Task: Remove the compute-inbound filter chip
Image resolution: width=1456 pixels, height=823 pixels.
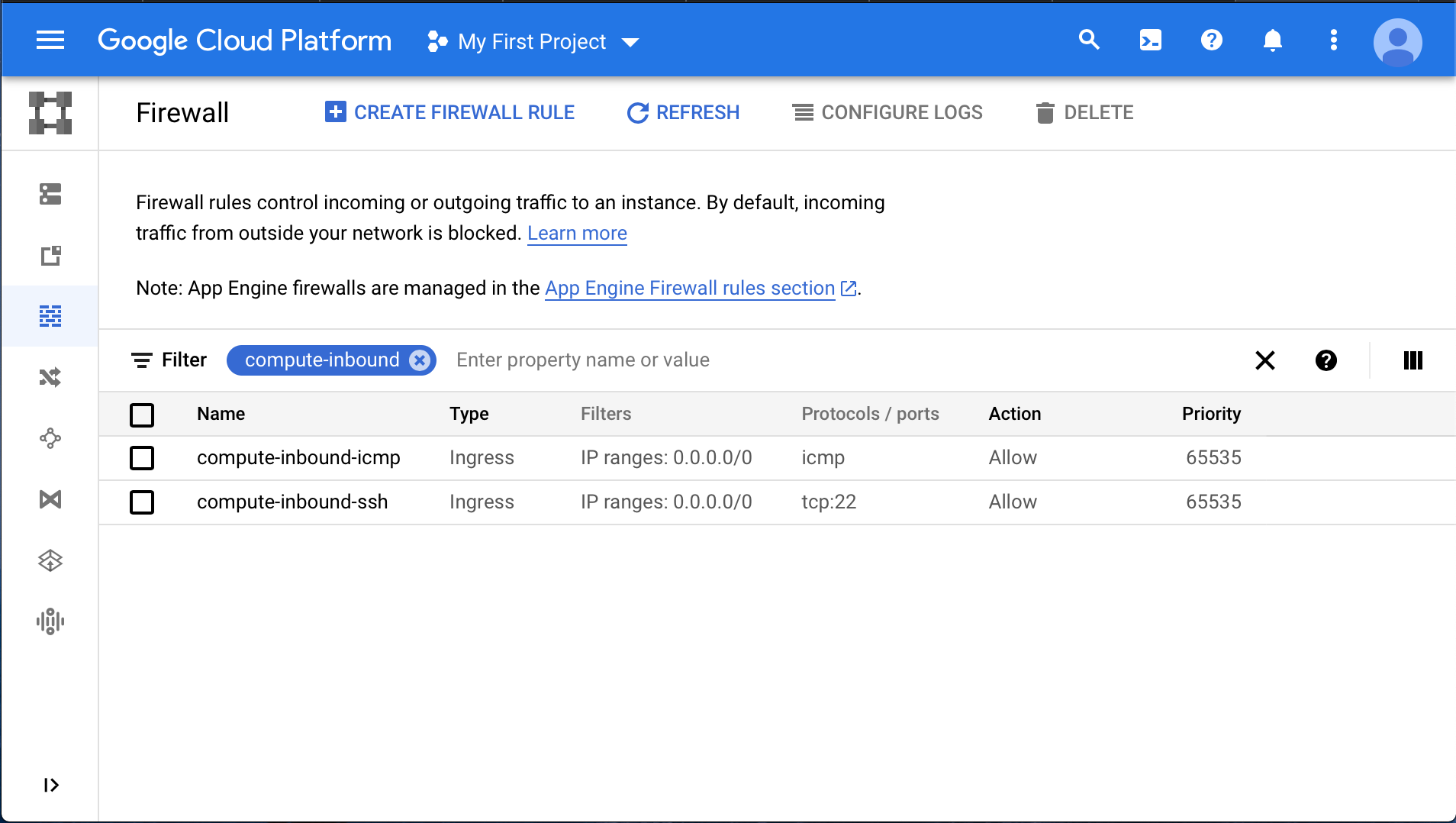Action: pos(420,360)
